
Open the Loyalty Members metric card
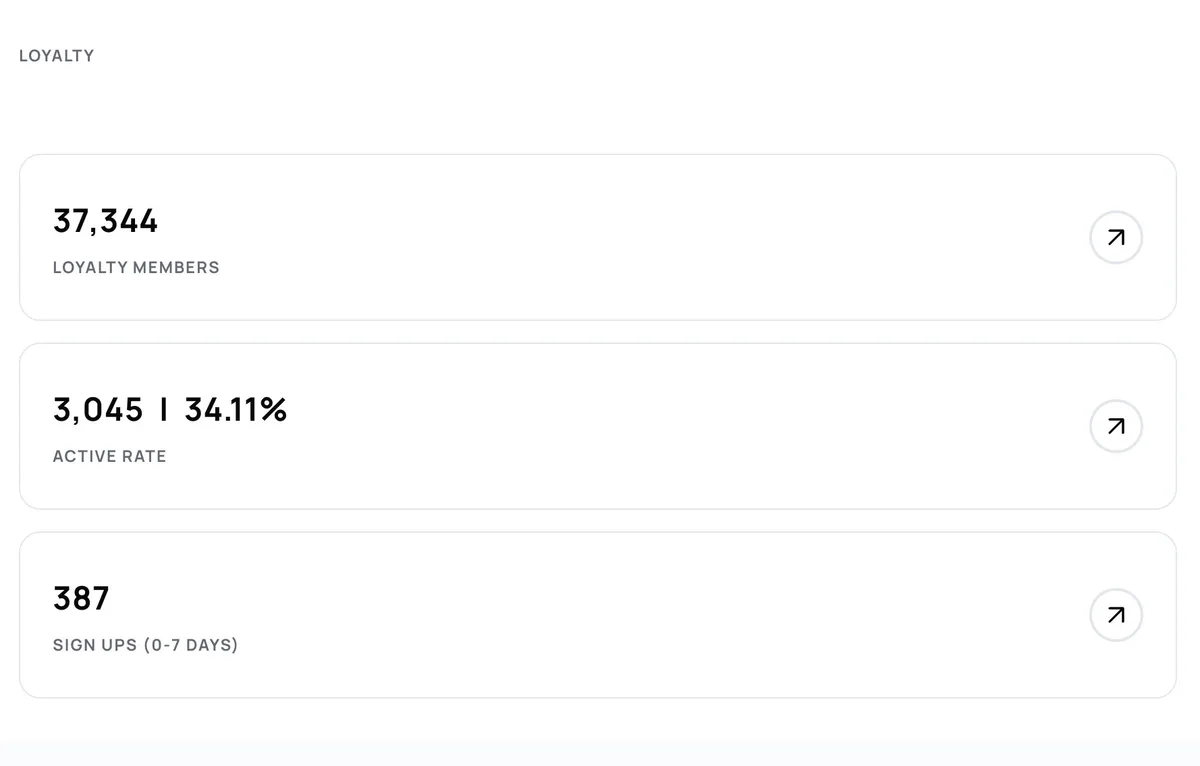click(600, 238)
